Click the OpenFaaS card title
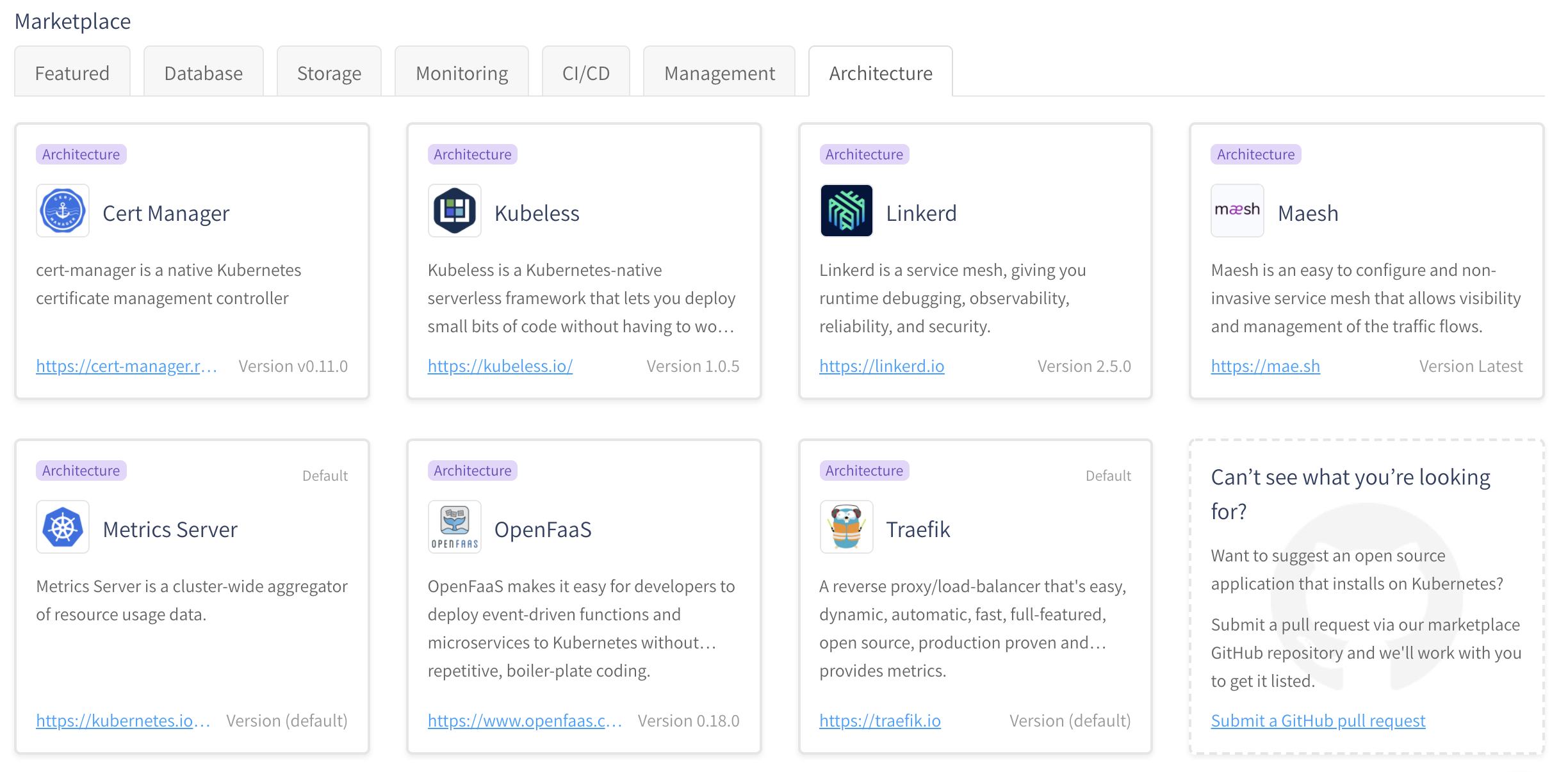This screenshot has height=772, width=1568. pos(543,529)
